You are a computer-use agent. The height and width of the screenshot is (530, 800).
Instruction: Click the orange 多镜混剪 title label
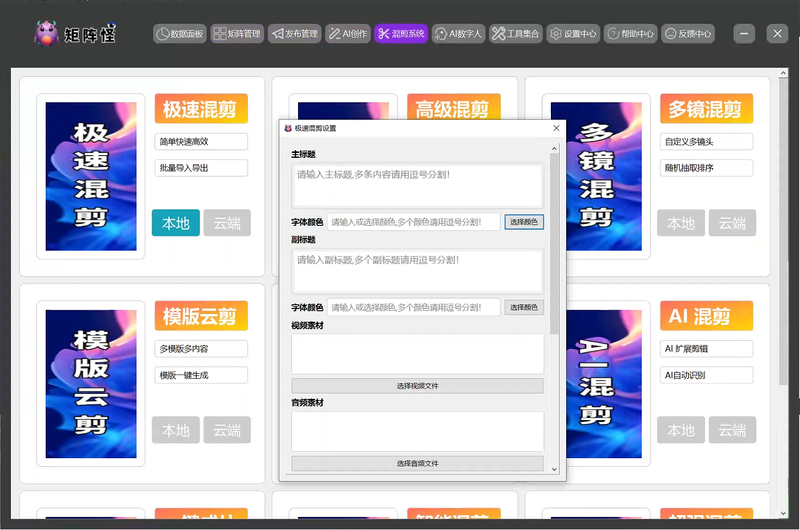(706, 108)
